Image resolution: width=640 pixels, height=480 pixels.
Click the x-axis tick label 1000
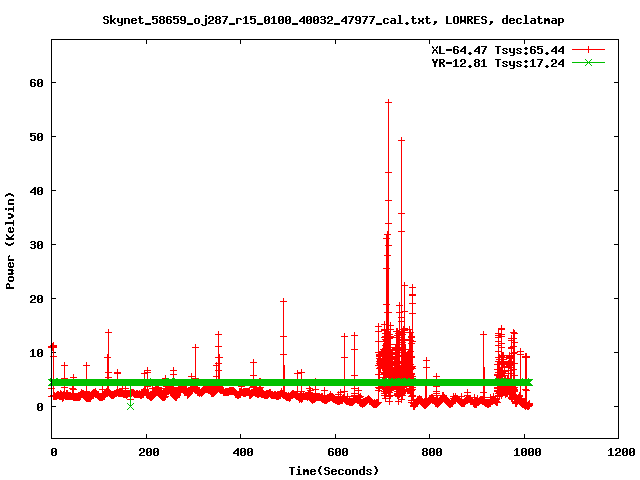coord(527,452)
